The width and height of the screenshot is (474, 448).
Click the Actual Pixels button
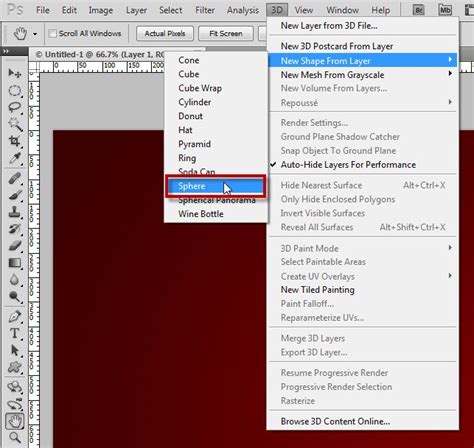pyautogui.click(x=165, y=33)
